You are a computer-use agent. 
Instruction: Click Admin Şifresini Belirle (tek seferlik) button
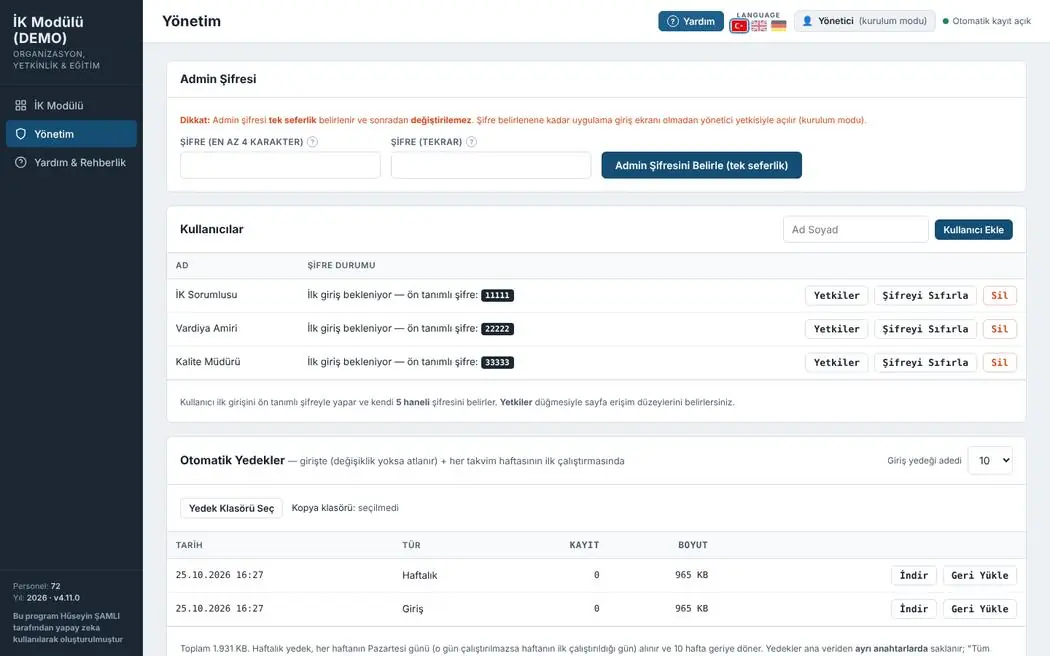[x=701, y=165]
